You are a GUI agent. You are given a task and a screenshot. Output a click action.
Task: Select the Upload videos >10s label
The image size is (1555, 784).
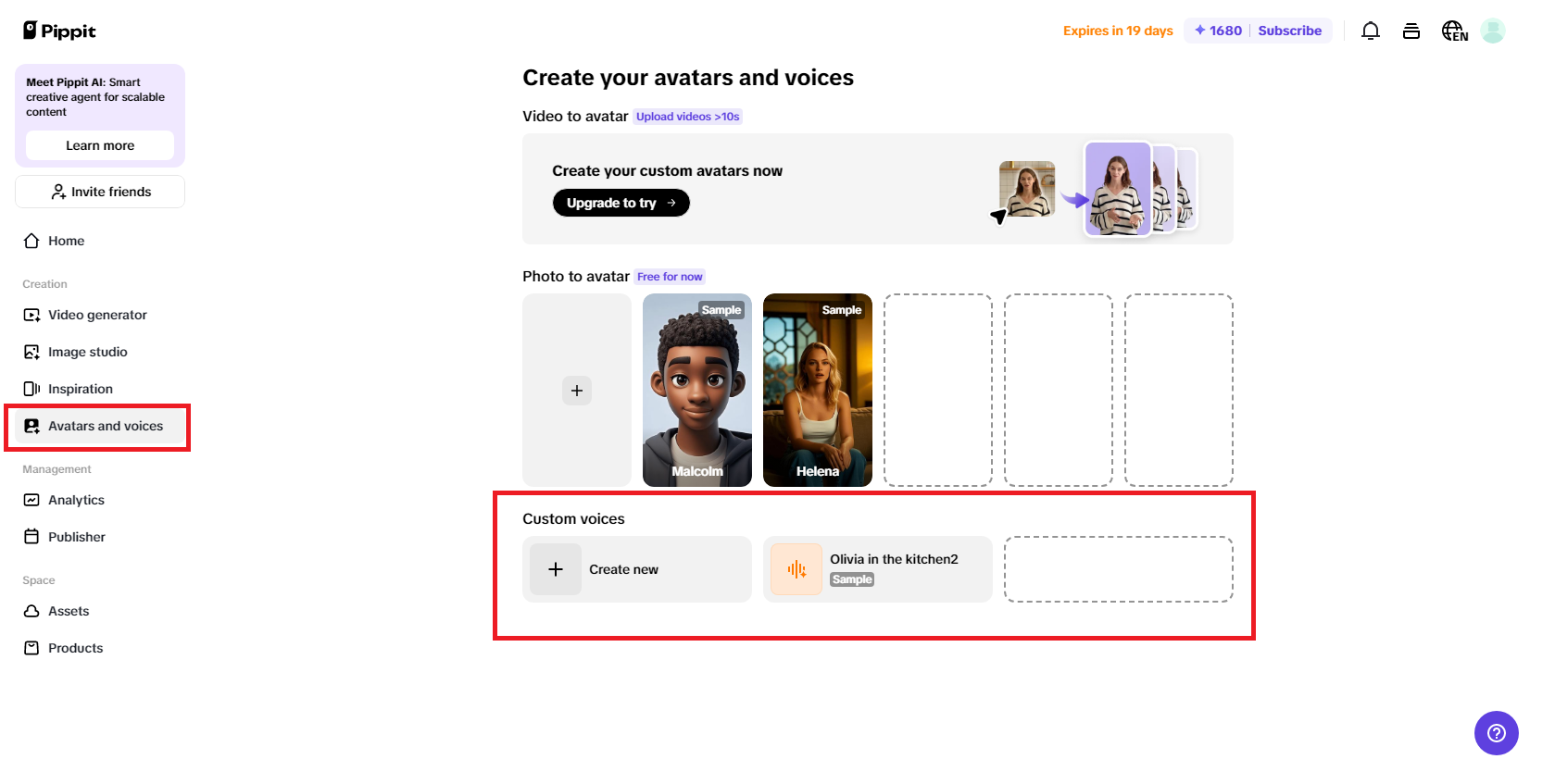pyautogui.click(x=687, y=116)
